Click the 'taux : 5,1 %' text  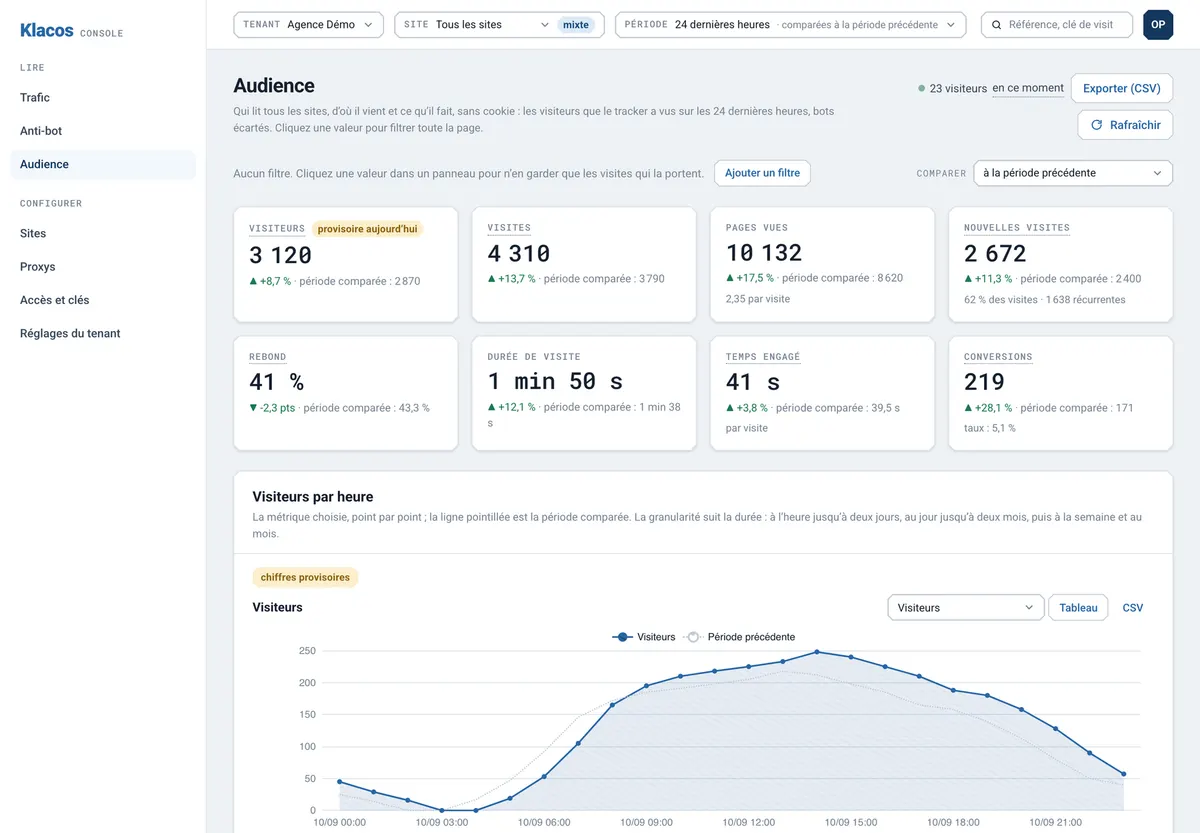[x=990, y=428]
